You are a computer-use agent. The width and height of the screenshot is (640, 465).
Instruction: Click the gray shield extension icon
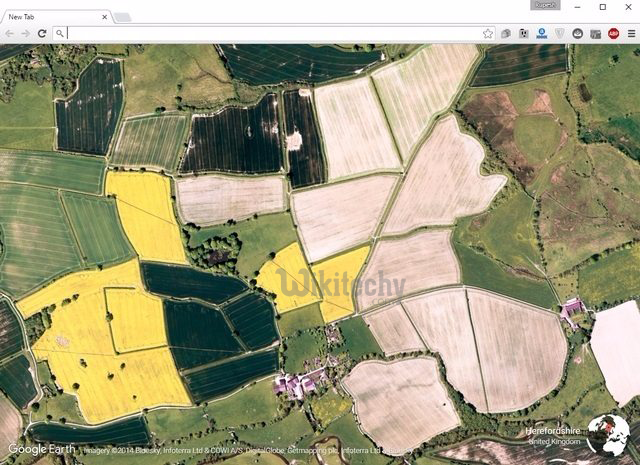point(559,33)
